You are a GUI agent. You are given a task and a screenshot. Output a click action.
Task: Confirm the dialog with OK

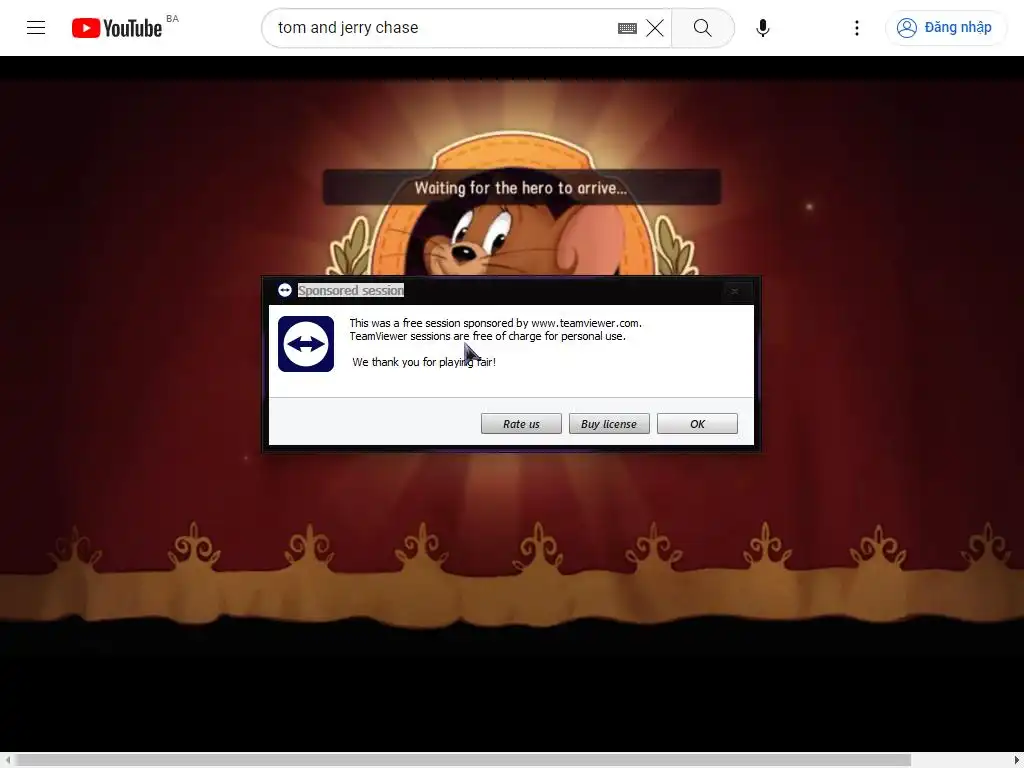(697, 423)
